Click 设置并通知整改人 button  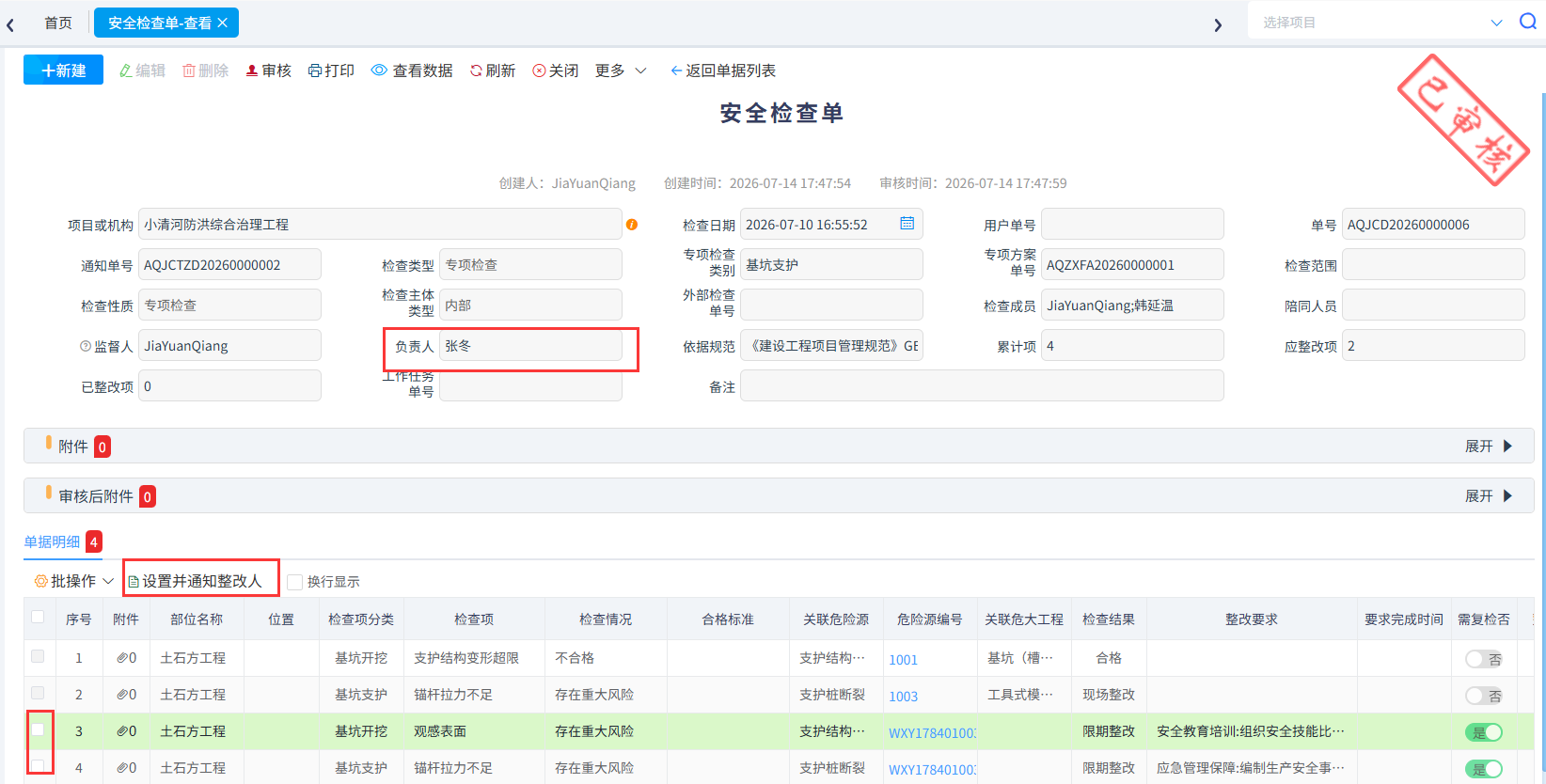[x=195, y=581]
